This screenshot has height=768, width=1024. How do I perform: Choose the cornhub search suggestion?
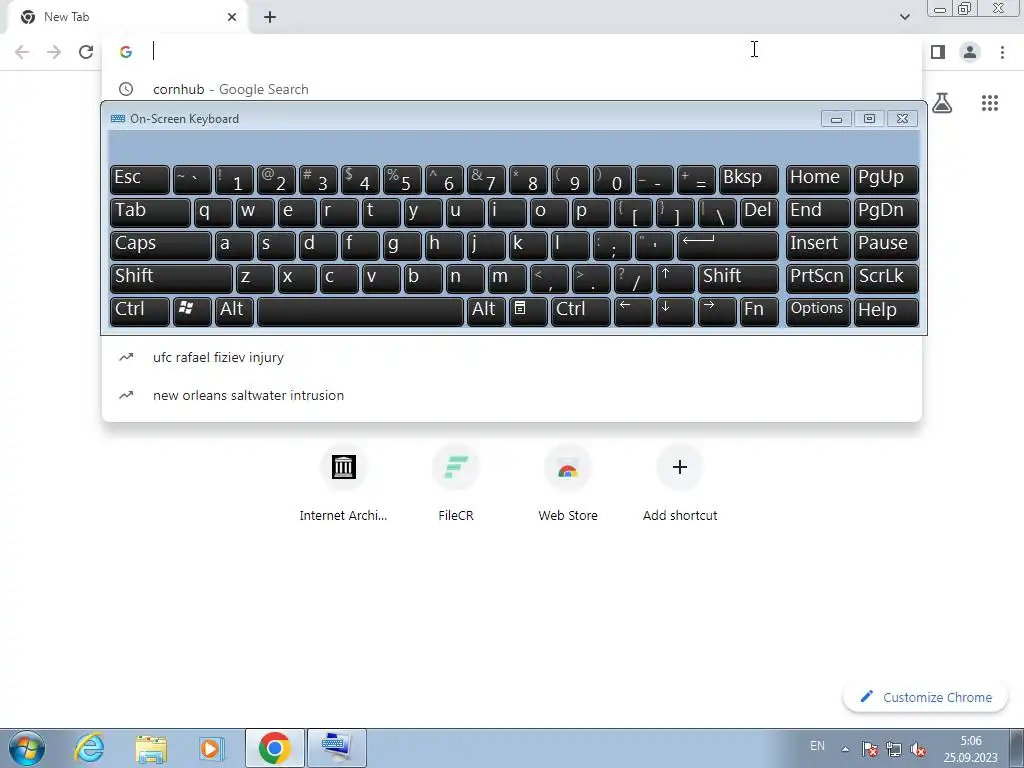tap(511, 89)
